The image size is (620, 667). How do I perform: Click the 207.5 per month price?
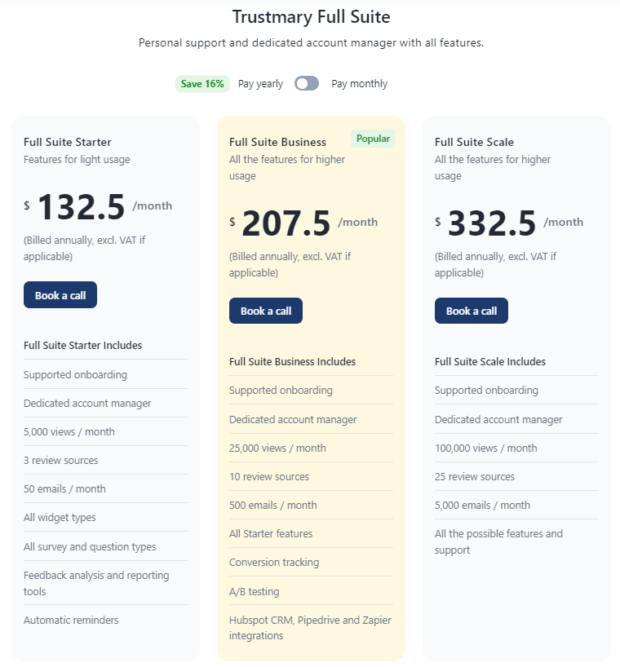(287, 223)
